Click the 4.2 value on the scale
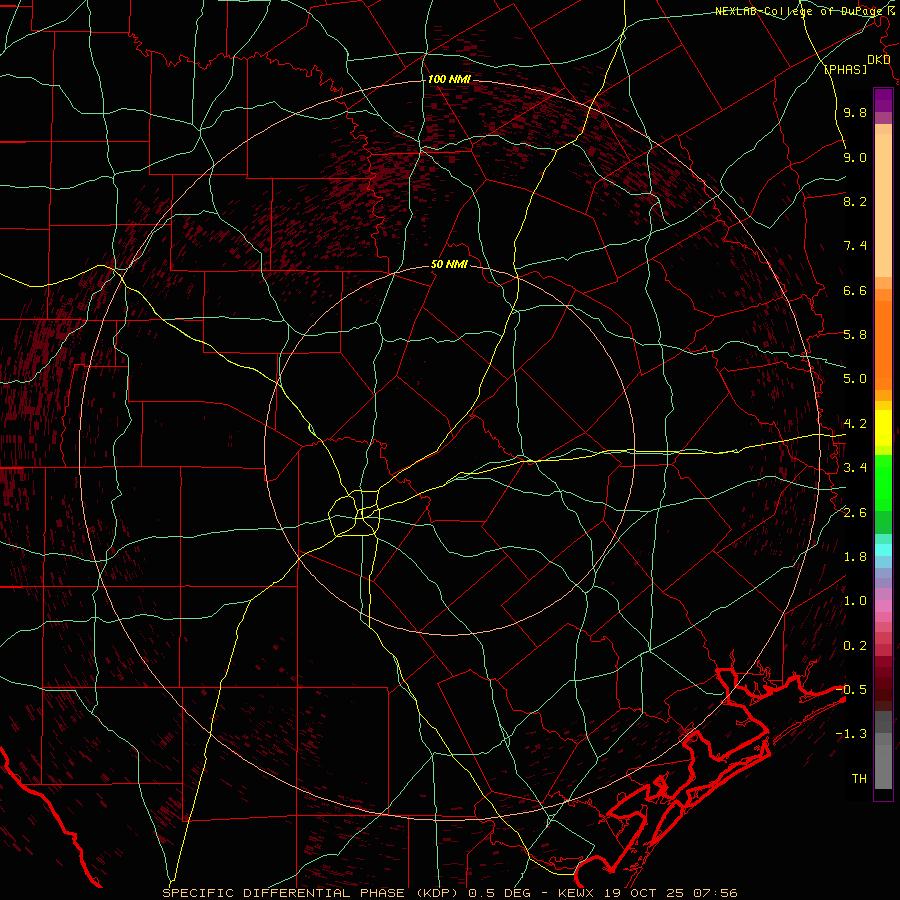This screenshot has height=900, width=900. click(x=855, y=424)
